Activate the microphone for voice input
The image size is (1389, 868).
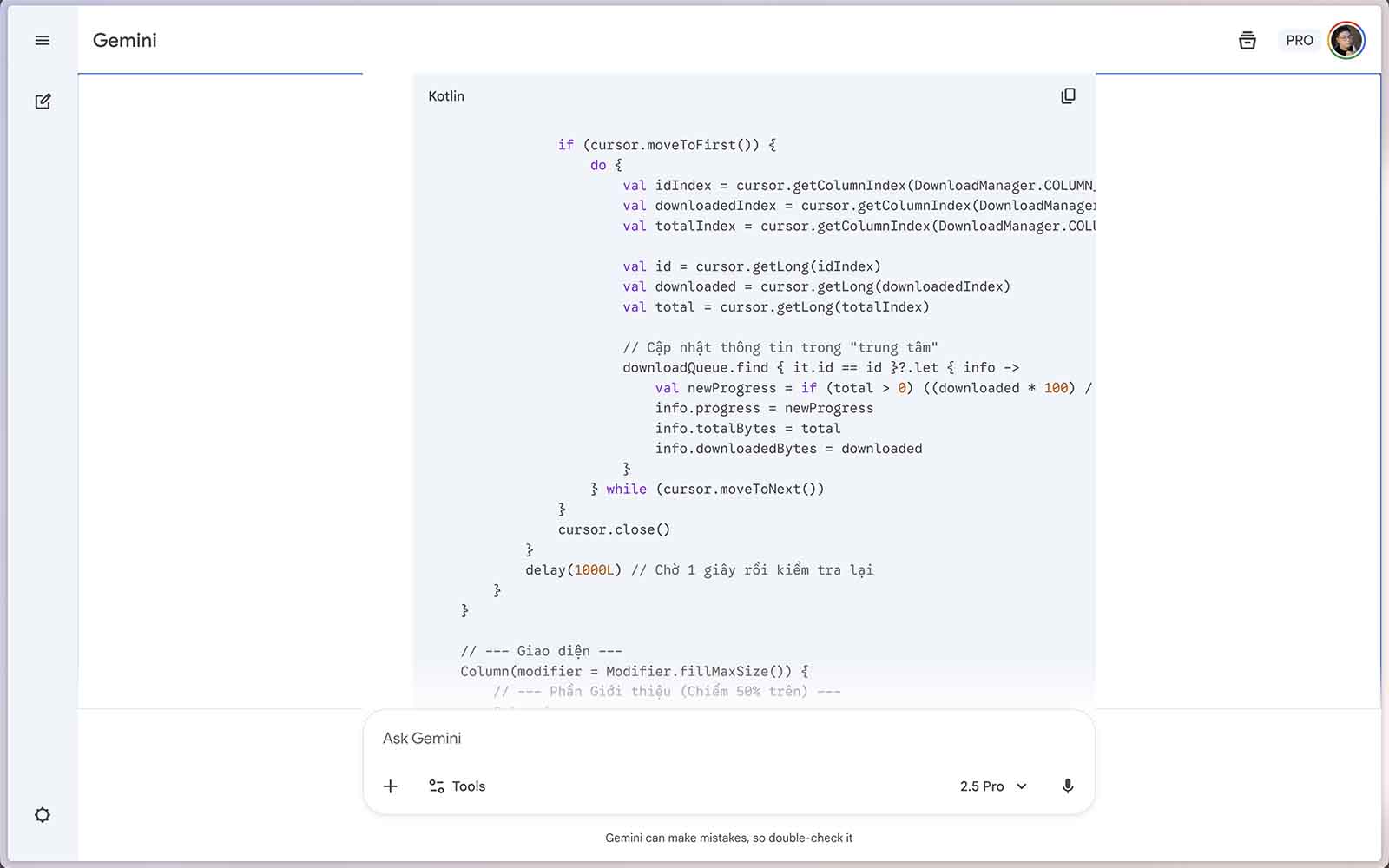pyautogui.click(x=1067, y=786)
